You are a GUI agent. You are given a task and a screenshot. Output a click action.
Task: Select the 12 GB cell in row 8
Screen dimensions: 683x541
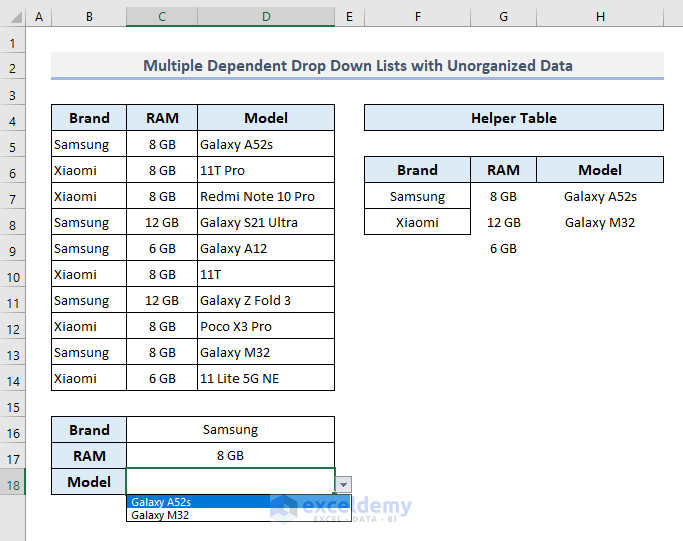[x=162, y=222]
